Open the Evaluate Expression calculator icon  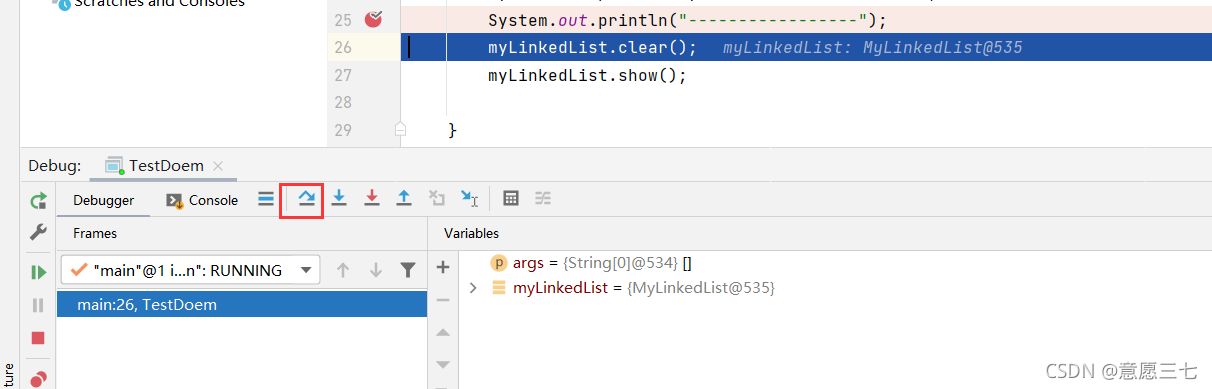[x=511, y=199]
